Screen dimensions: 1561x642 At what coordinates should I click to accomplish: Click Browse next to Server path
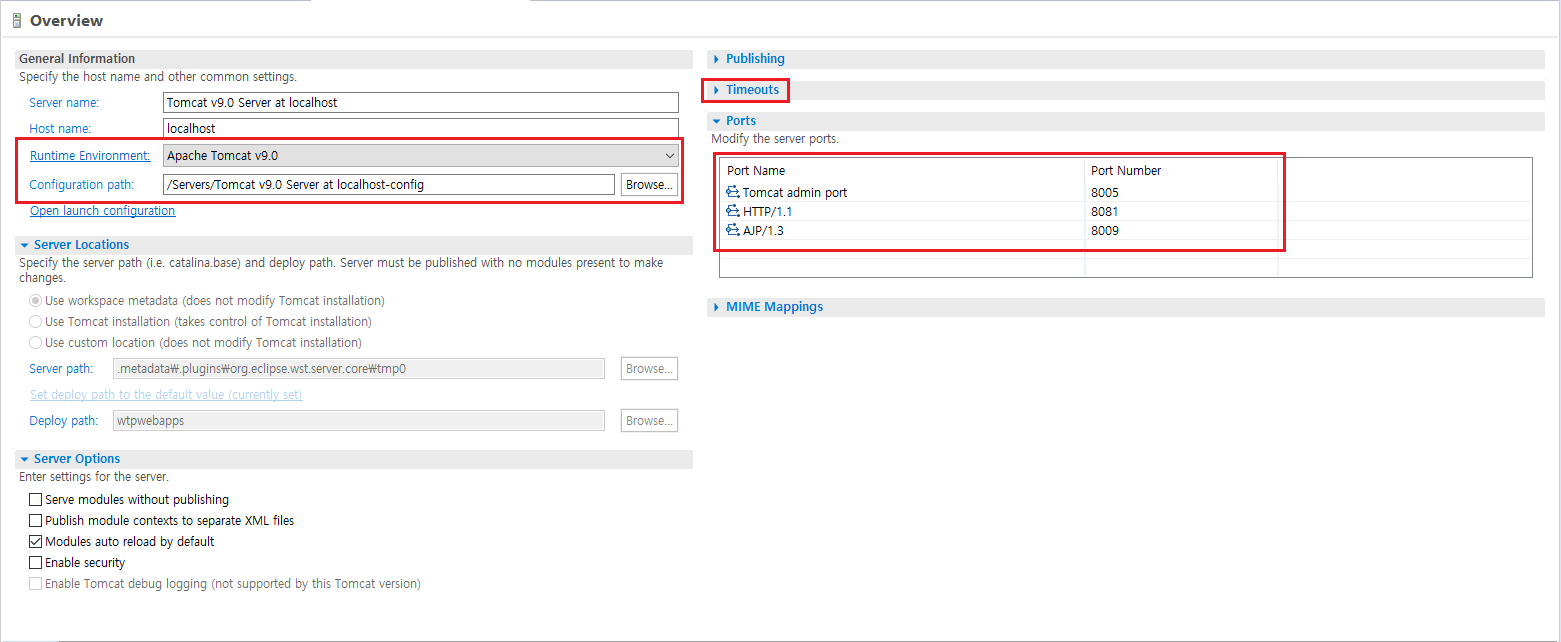point(649,368)
